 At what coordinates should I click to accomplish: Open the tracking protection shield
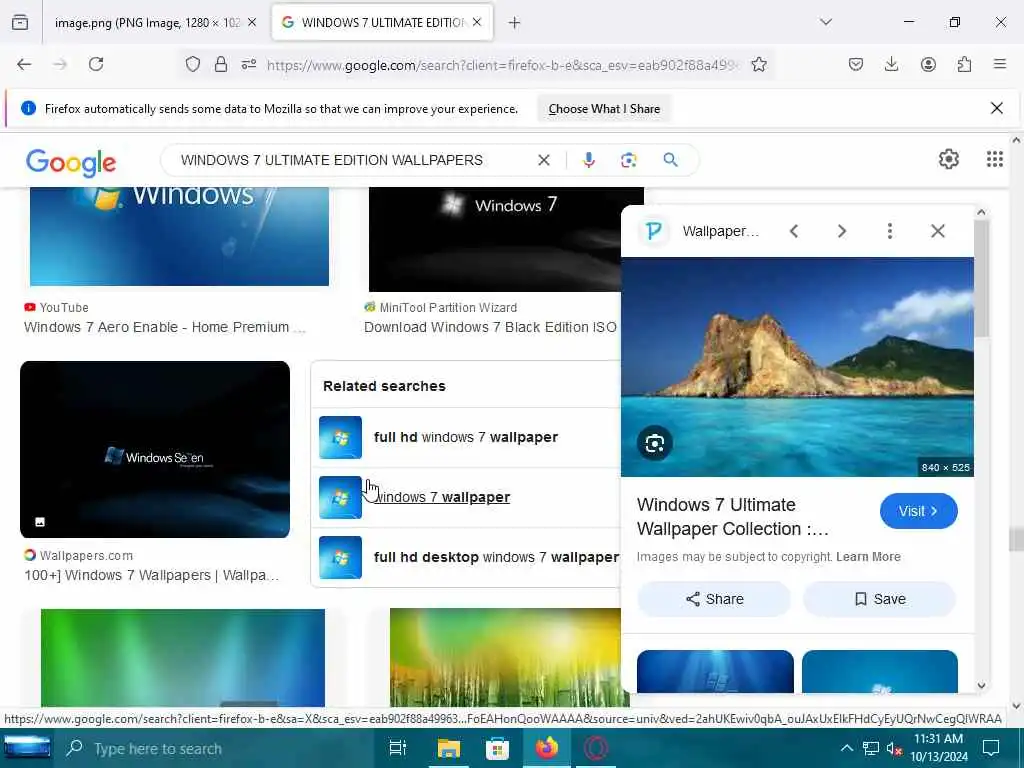point(193,64)
